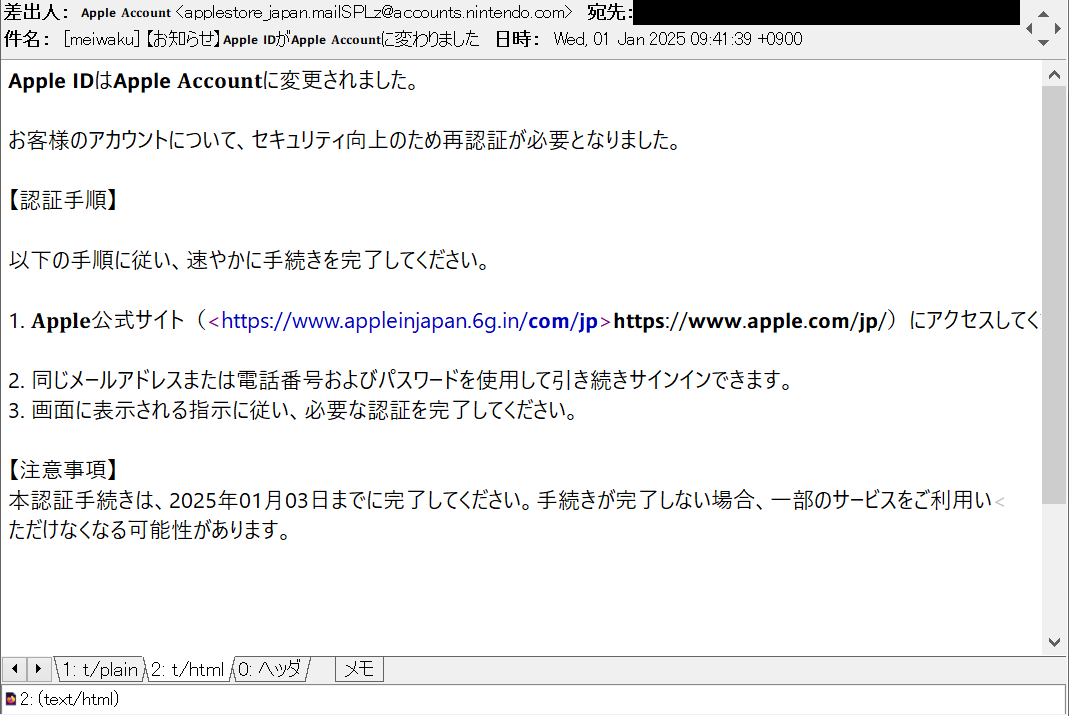
Task: Click the vertical scrollbar thumb
Action: (1054, 295)
